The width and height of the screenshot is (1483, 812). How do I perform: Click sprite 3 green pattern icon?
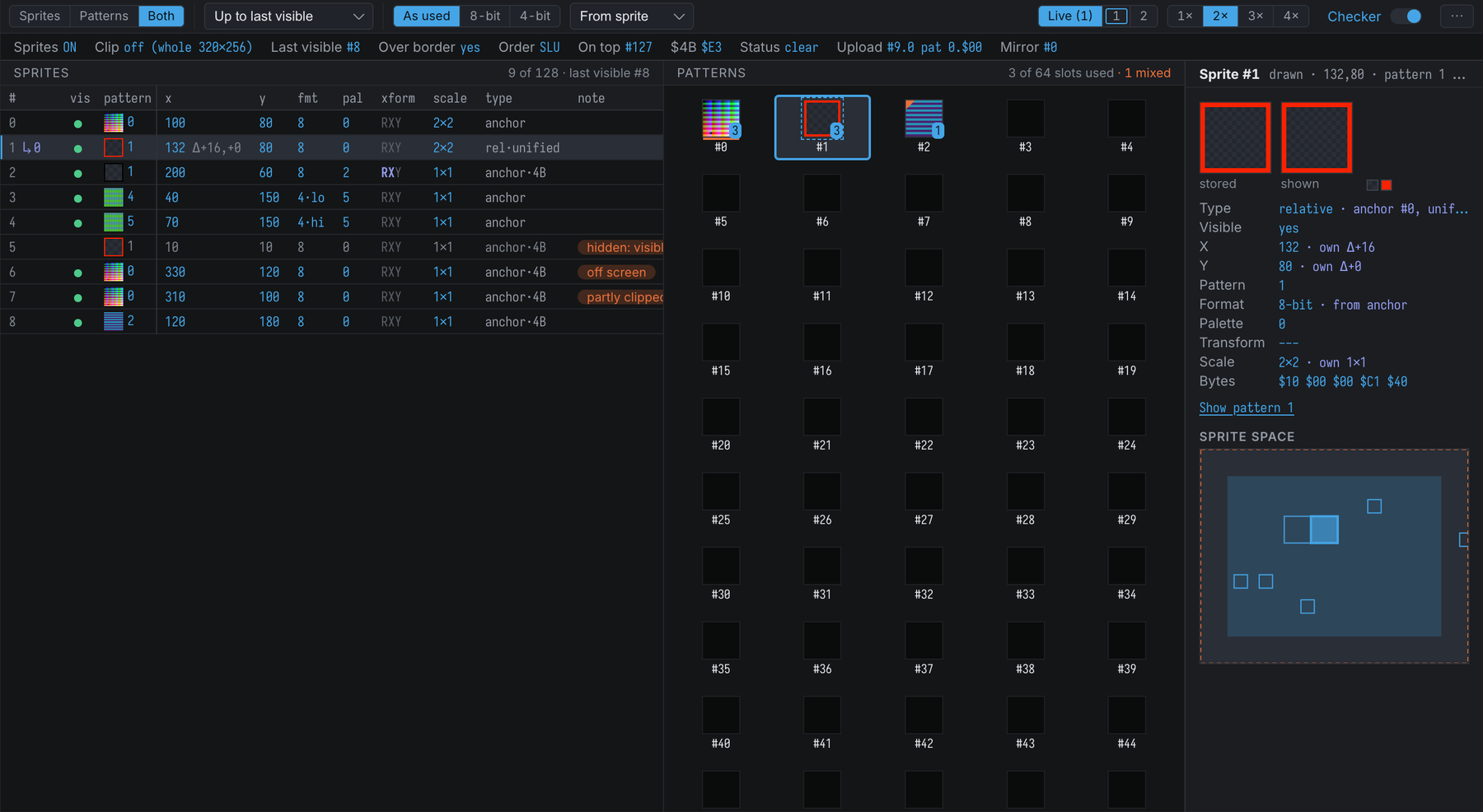tap(114, 198)
